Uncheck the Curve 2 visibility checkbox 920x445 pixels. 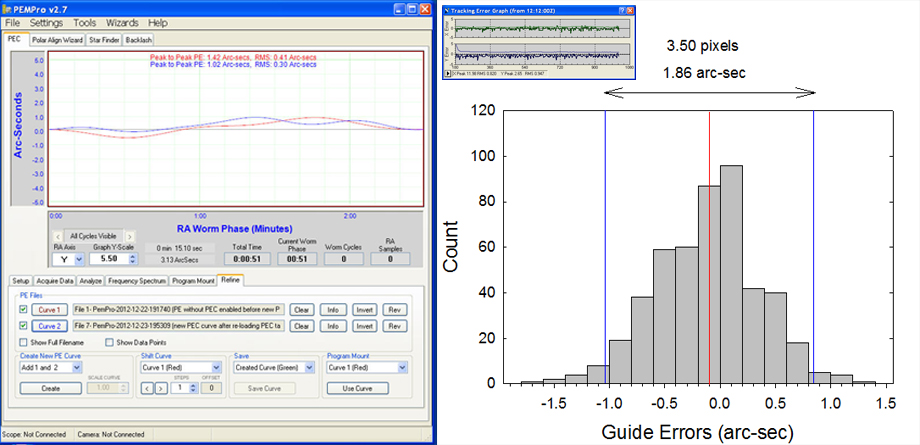tap(23, 326)
